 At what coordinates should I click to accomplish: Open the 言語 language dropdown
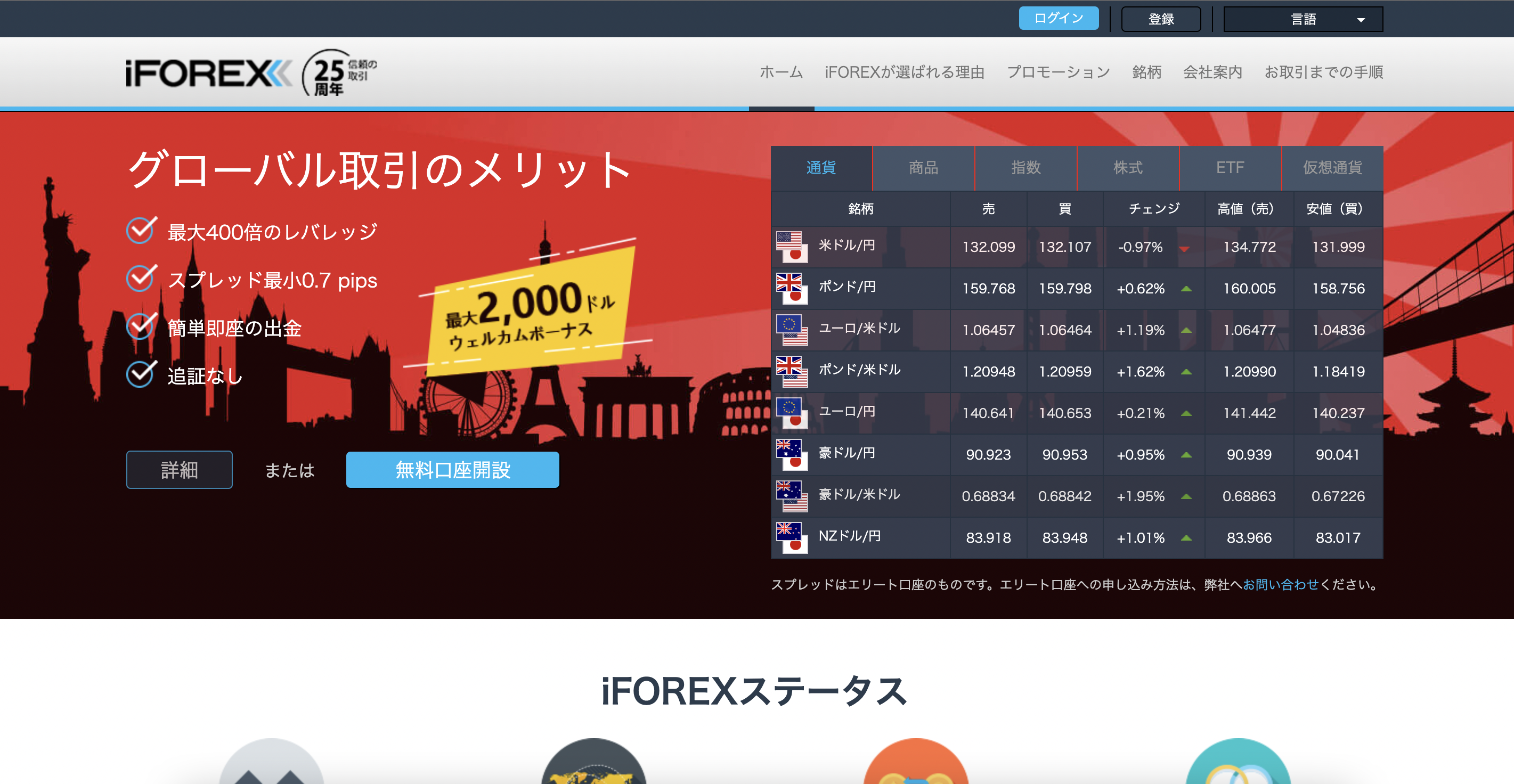tap(1303, 19)
